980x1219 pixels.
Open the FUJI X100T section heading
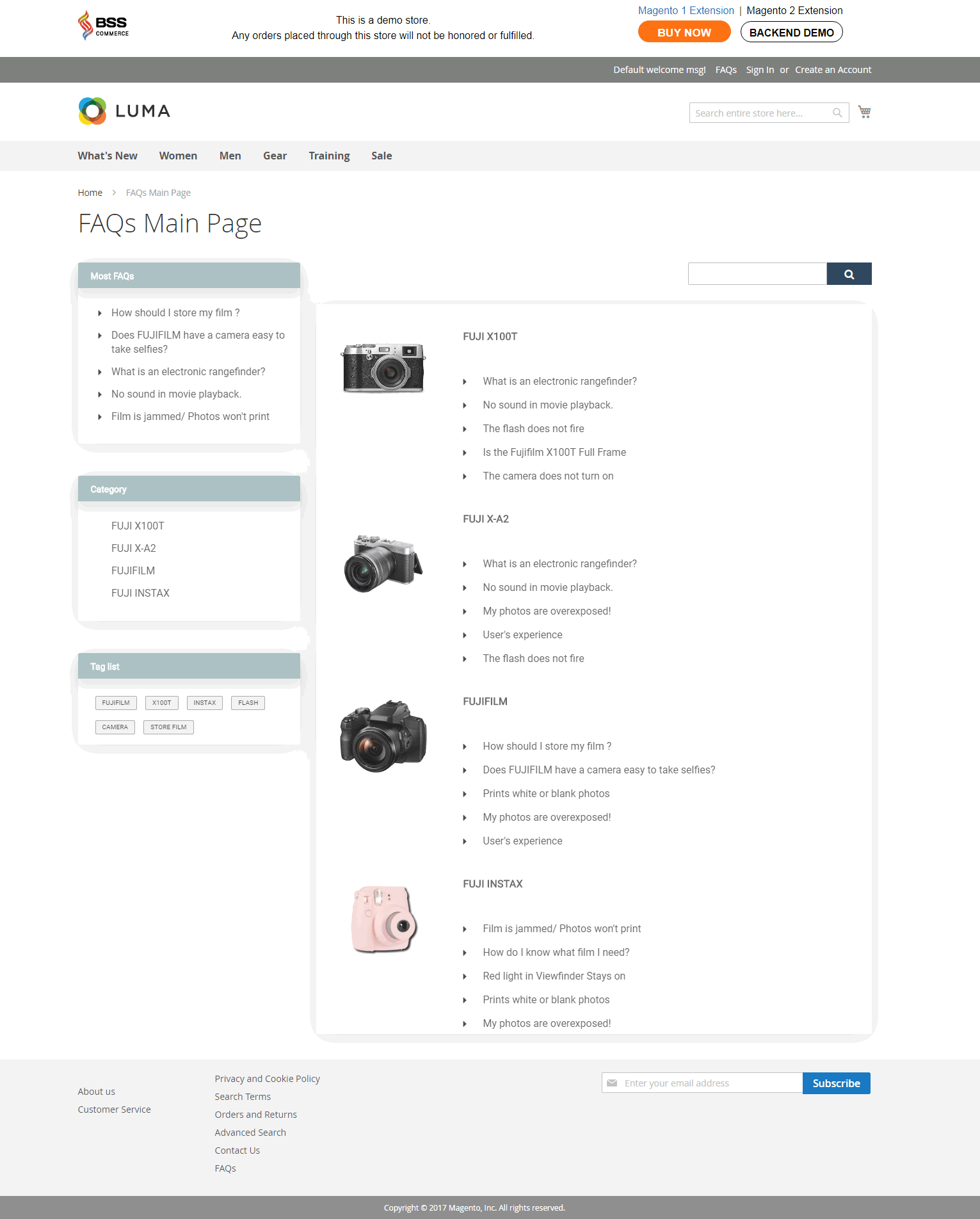(490, 336)
